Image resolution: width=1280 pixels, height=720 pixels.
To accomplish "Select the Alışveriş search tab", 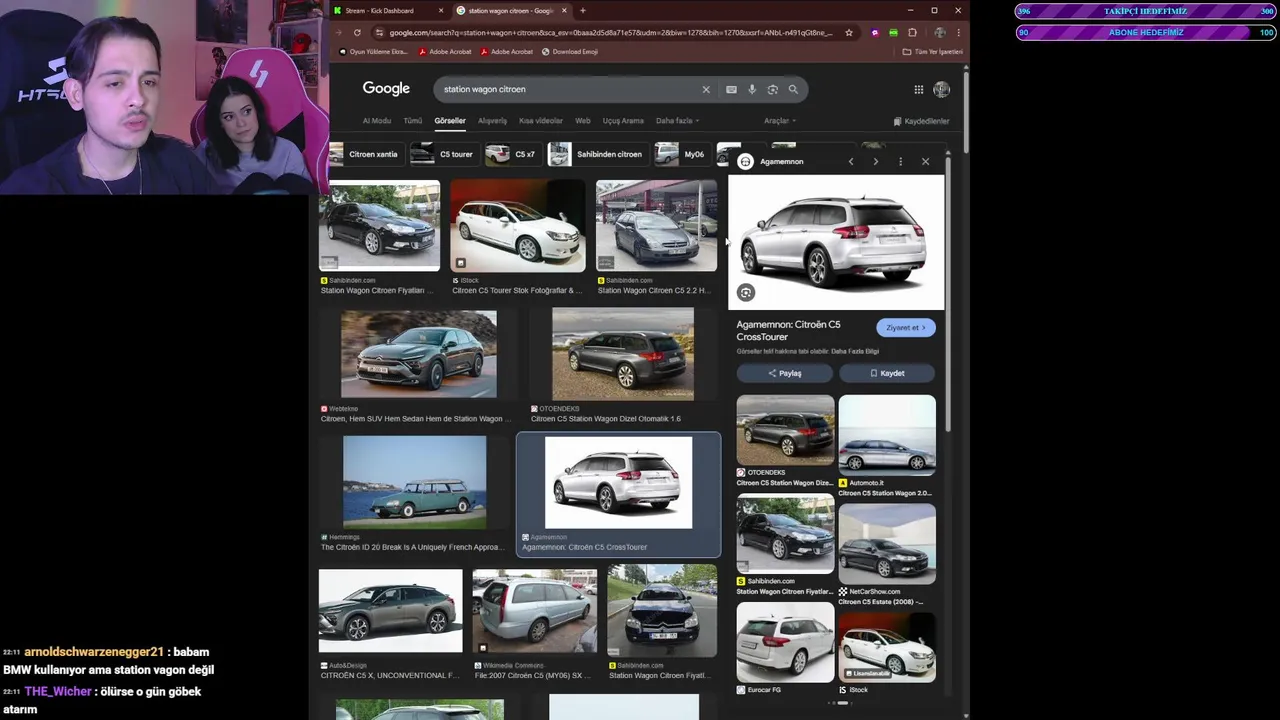I will pos(492,121).
